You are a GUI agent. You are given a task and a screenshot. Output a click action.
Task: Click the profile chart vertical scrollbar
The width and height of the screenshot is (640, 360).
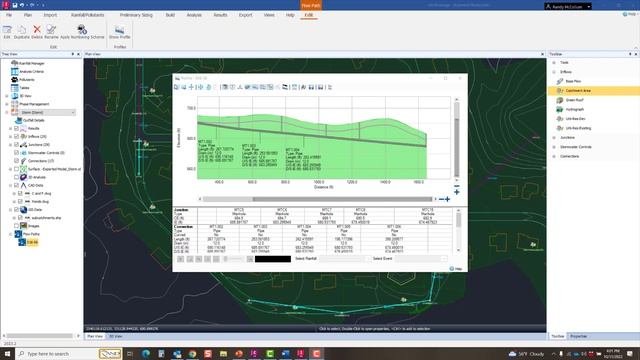click(456, 140)
